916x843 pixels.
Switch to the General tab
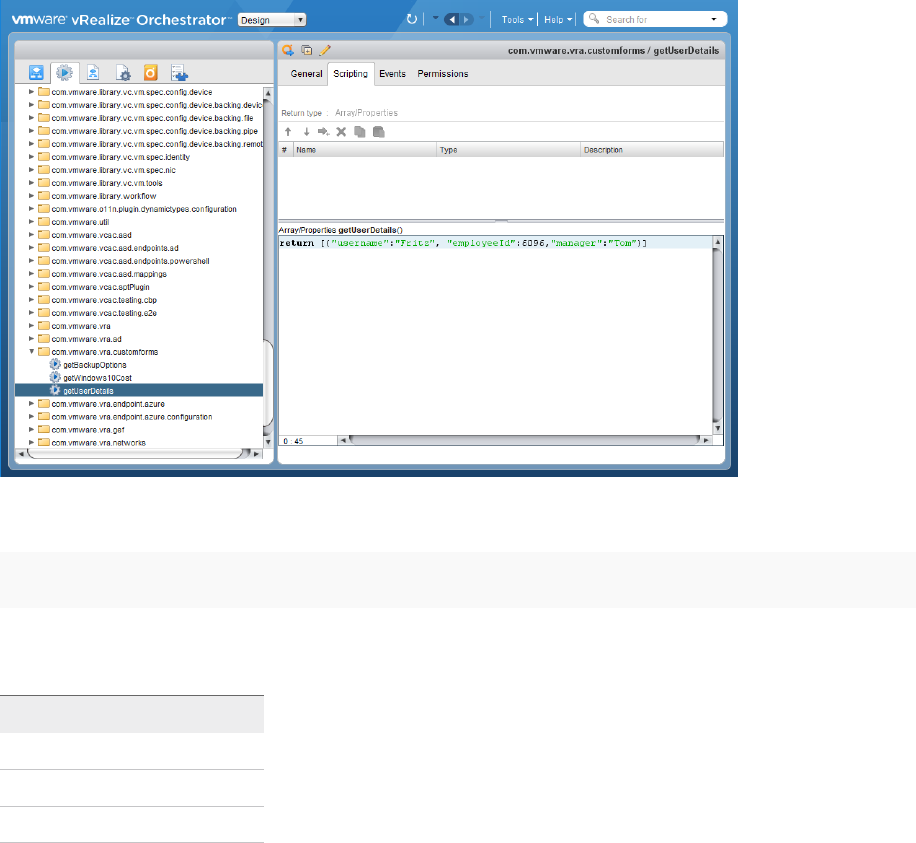click(306, 74)
